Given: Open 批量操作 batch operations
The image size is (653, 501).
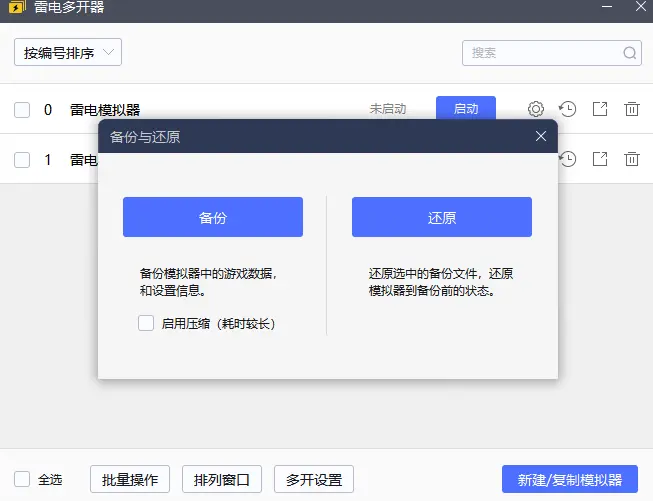Looking at the screenshot, I should pos(130,479).
